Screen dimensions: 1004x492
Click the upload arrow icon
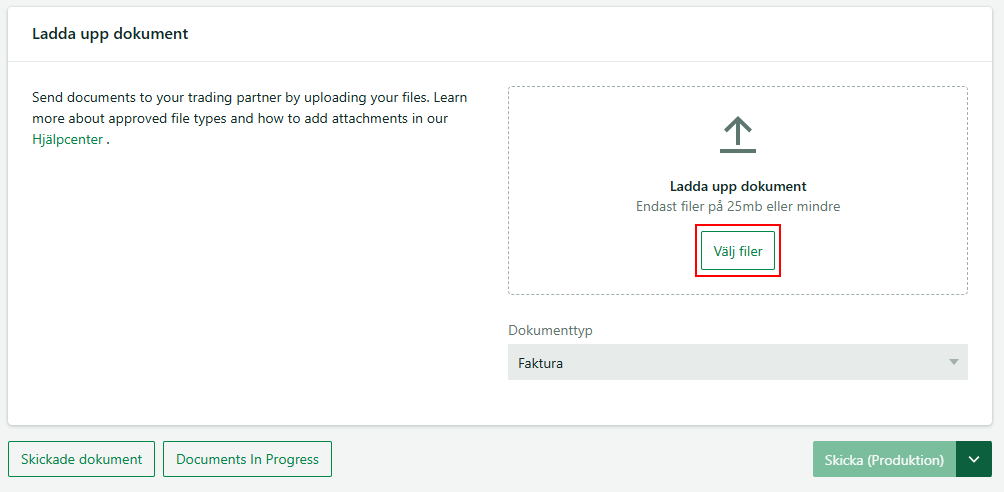[738, 135]
